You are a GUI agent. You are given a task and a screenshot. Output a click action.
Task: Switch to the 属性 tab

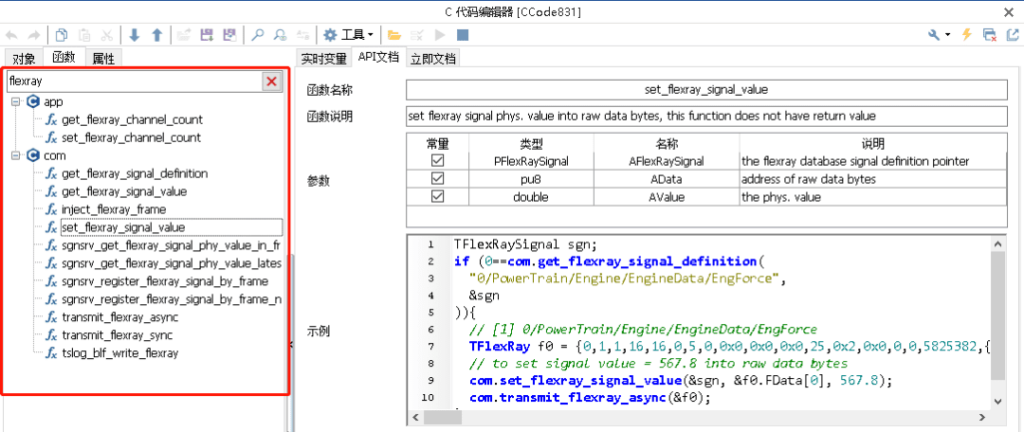tap(103, 59)
